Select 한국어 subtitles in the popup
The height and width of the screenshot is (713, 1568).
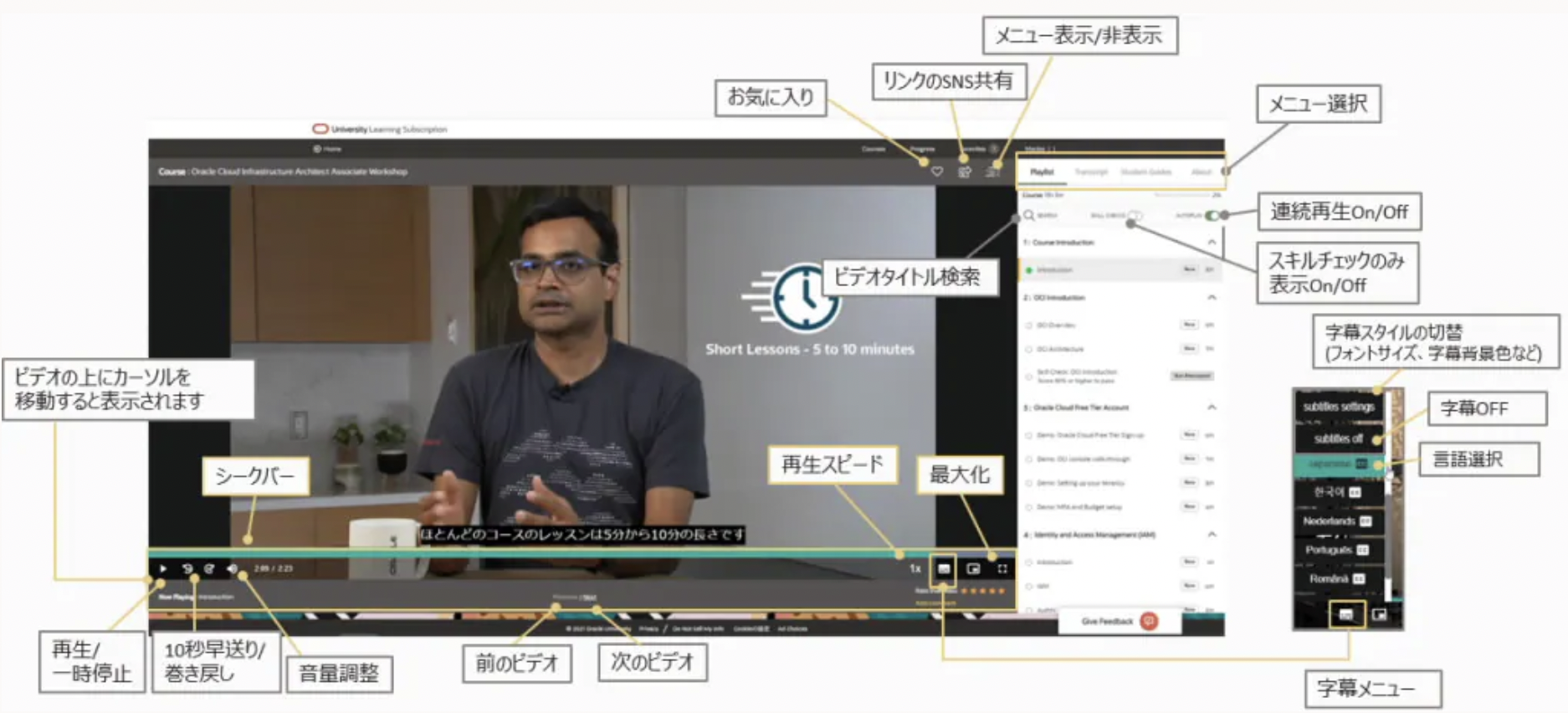tap(1337, 492)
